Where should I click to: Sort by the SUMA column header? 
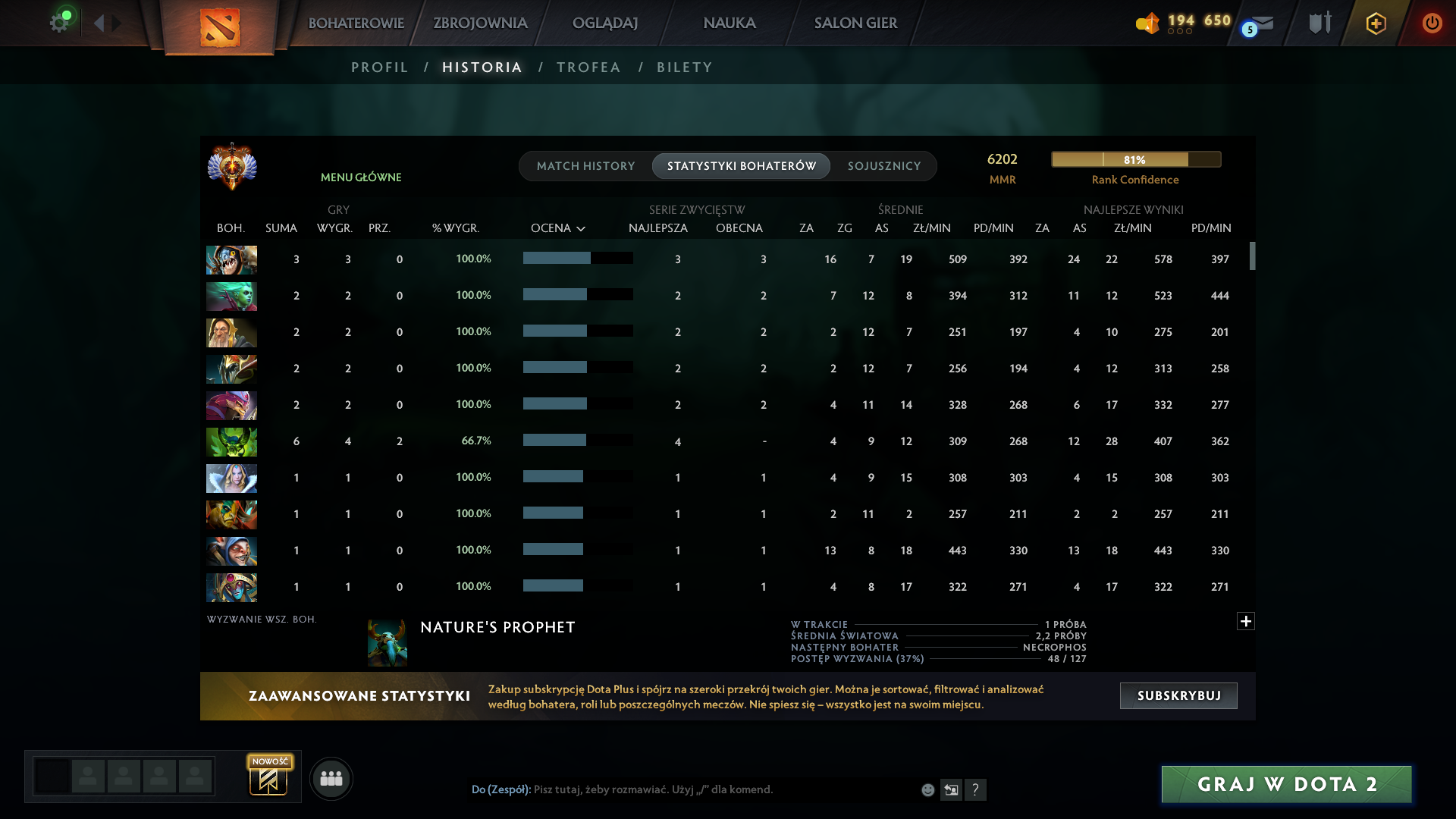[x=281, y=228]
